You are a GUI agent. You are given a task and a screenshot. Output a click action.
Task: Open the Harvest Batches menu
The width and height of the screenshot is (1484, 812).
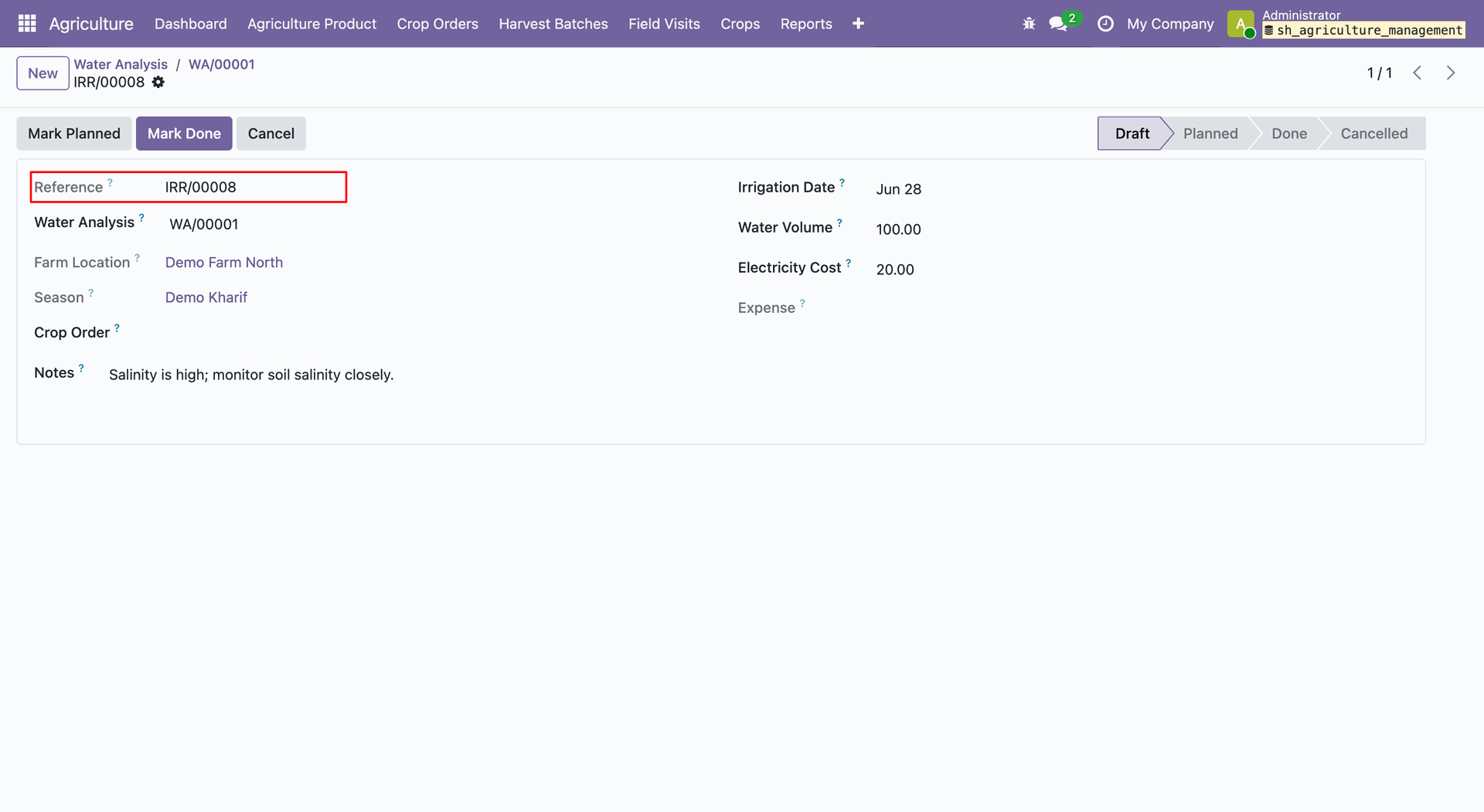[553, 24]
